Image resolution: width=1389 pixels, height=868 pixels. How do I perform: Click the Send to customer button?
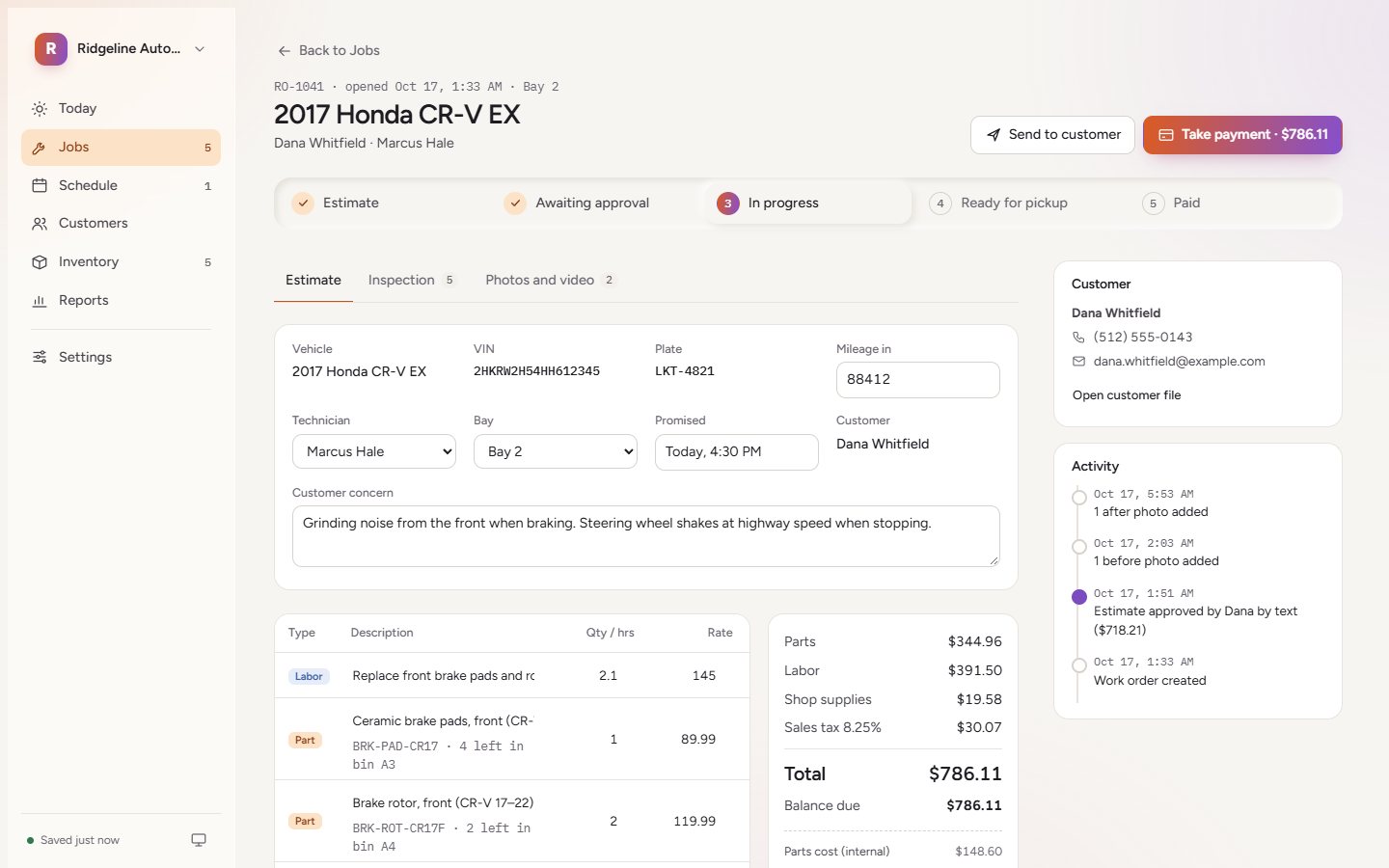click(x=1052, y=135)
